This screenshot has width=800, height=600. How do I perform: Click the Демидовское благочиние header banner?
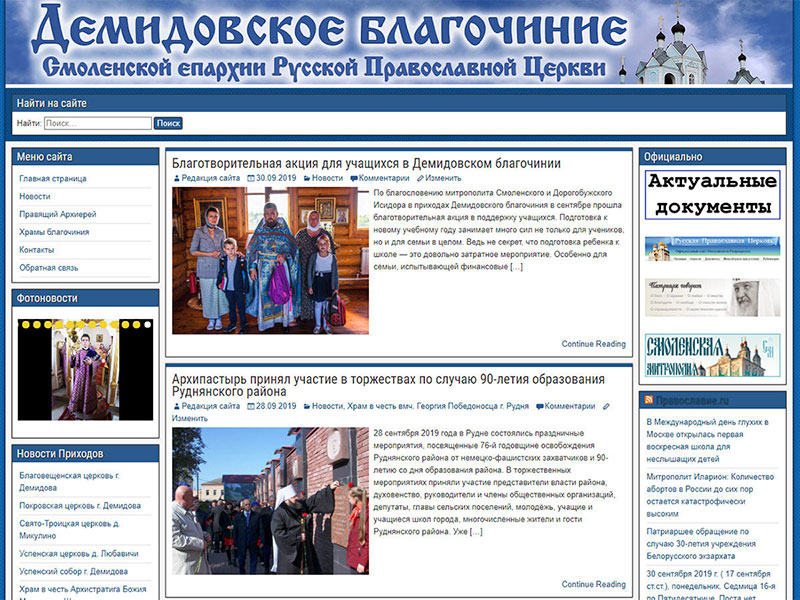pyautogui.click(x=399, y=42)
